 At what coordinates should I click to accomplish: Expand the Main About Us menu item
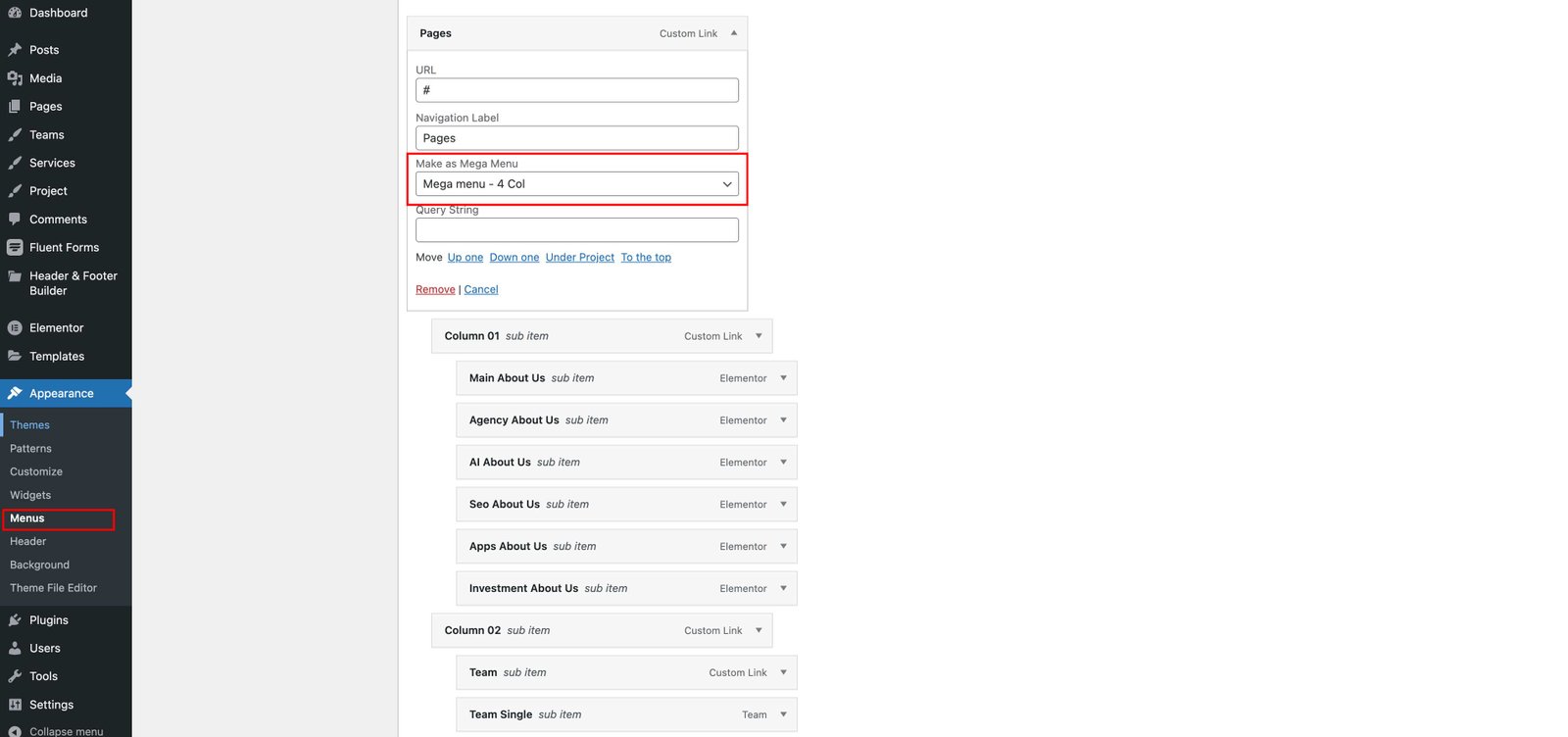(783, 378)
